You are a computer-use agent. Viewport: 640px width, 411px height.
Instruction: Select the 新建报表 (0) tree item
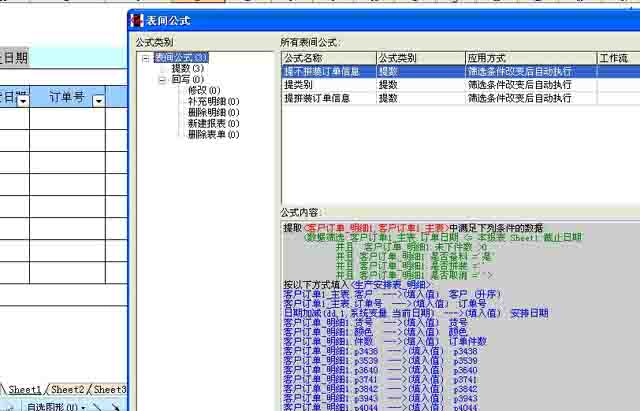[x=213, y=124]
